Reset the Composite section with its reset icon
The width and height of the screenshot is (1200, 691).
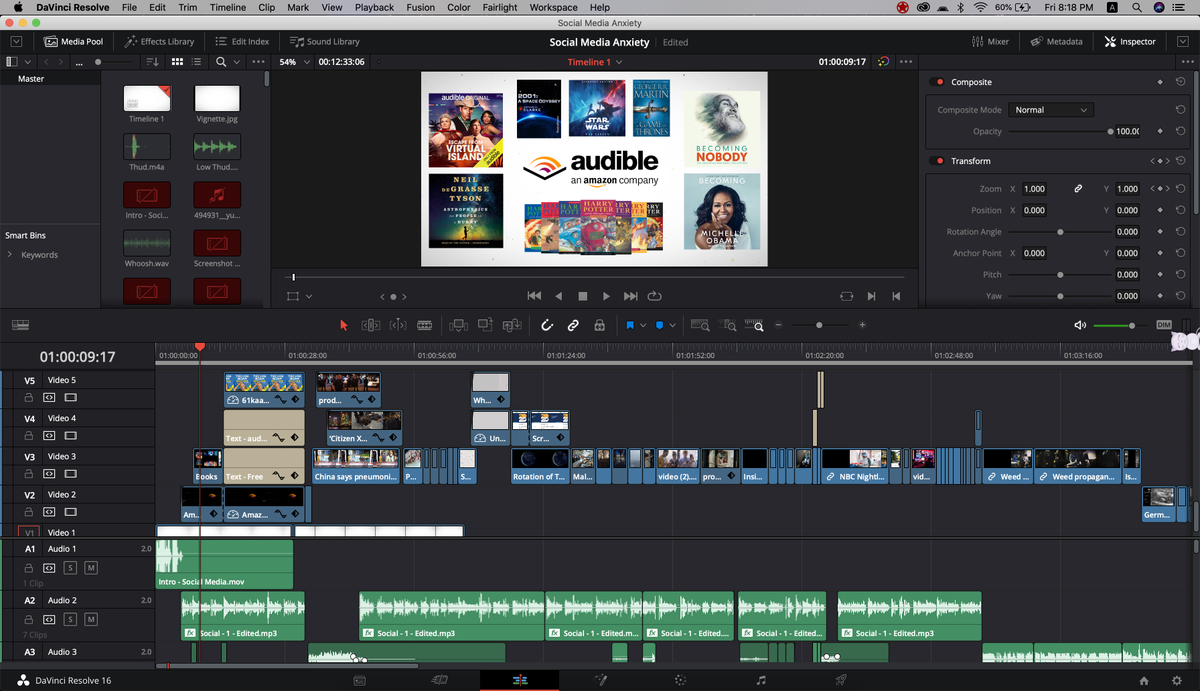coord(1181,82)
